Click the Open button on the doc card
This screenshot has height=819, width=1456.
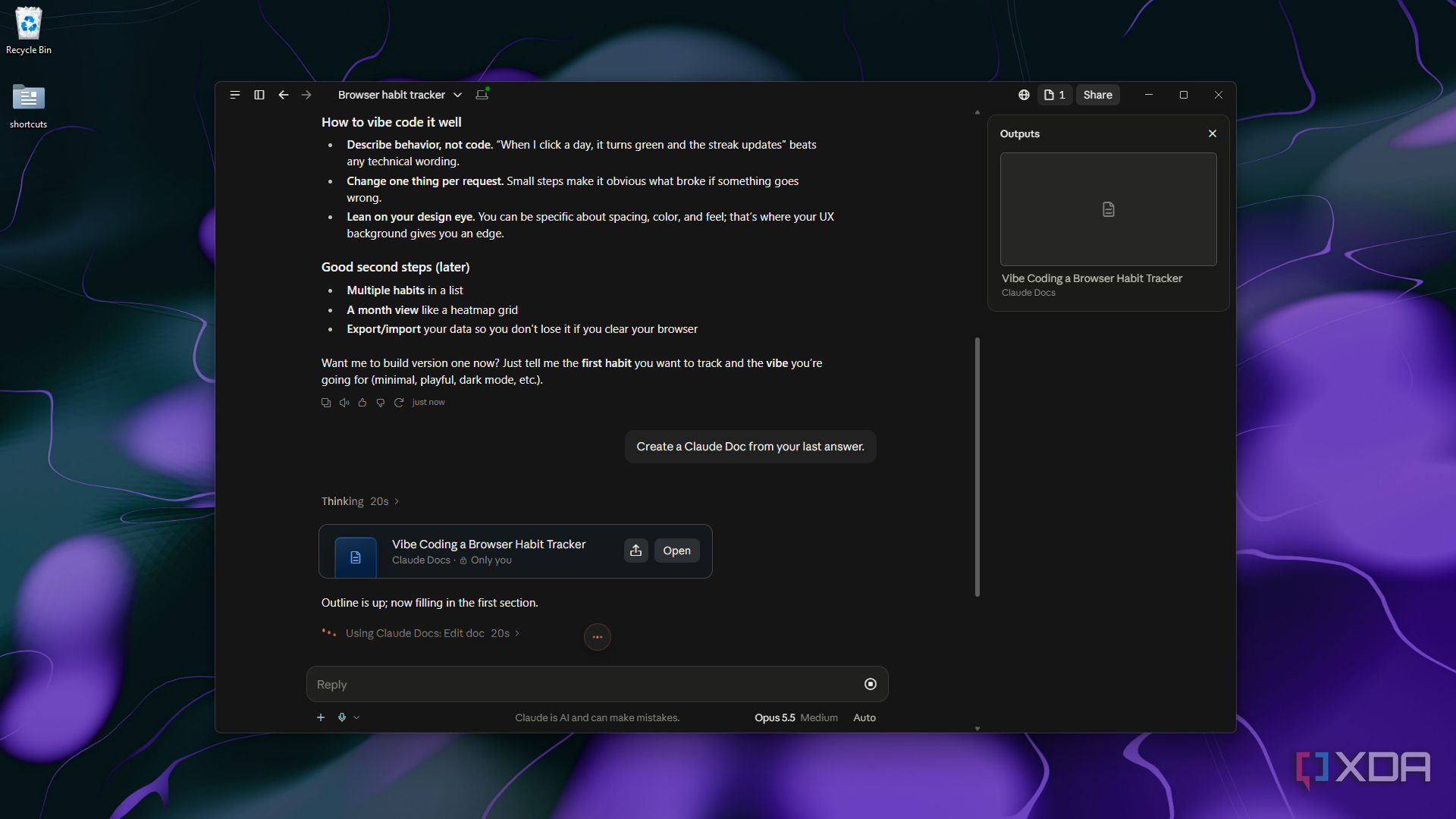[x=676, y=551]
